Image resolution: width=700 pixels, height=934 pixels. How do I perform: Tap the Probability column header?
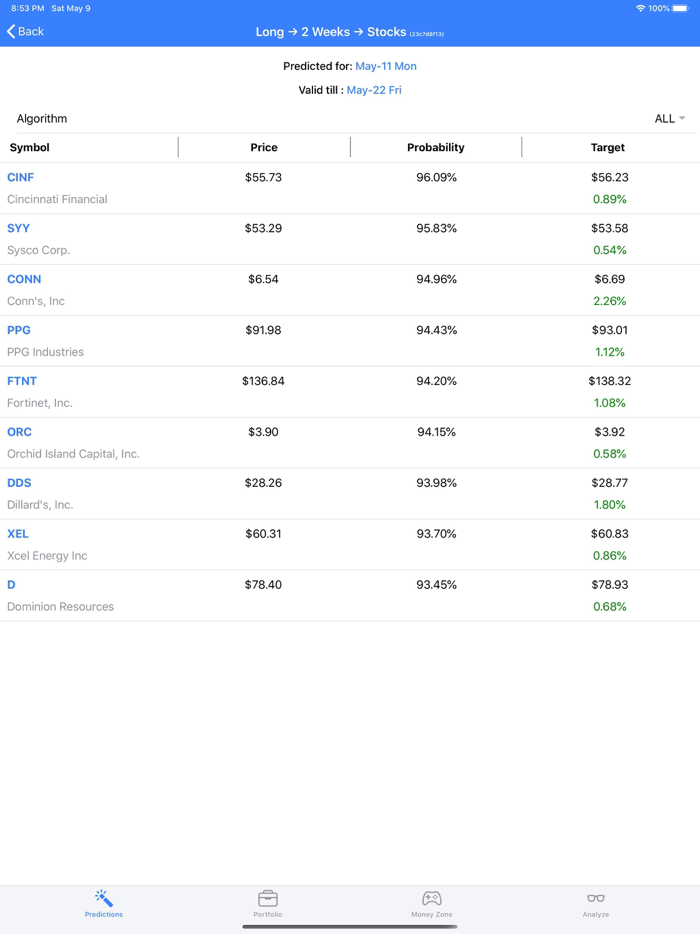pyautogui.click(x=436, y=147)
